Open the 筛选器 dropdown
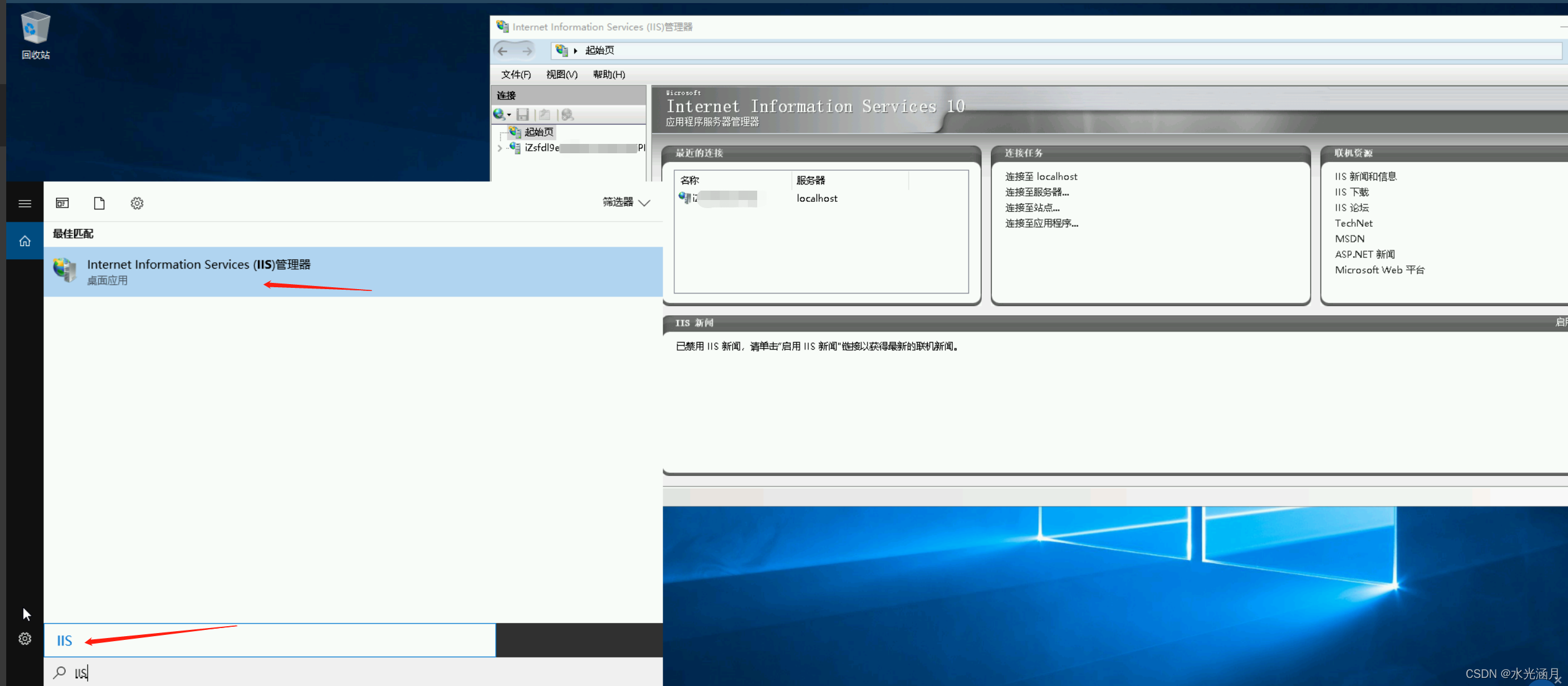 [626, 202]
